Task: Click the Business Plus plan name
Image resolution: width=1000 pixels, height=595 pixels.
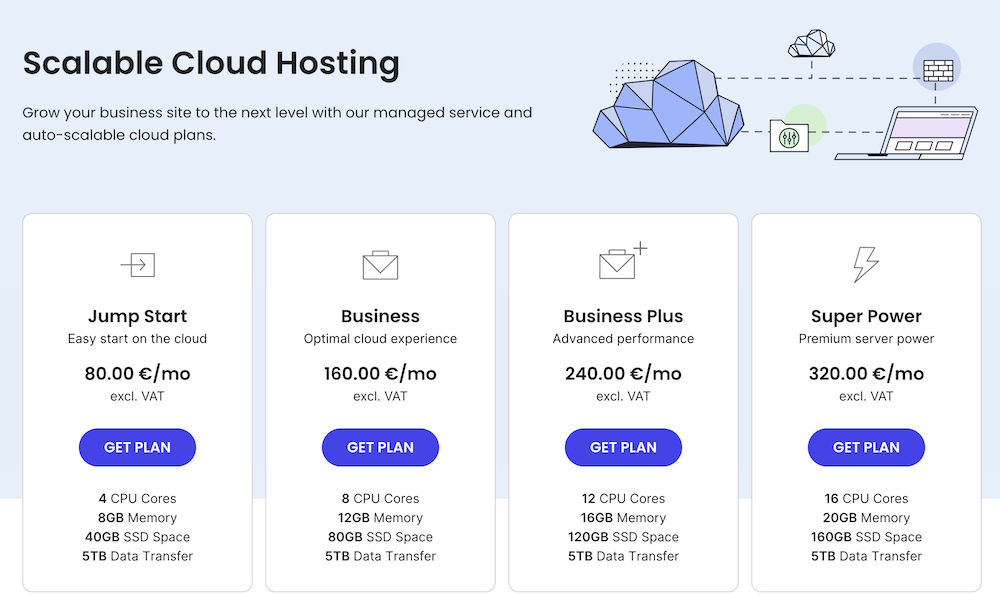Action: (623, 316)
